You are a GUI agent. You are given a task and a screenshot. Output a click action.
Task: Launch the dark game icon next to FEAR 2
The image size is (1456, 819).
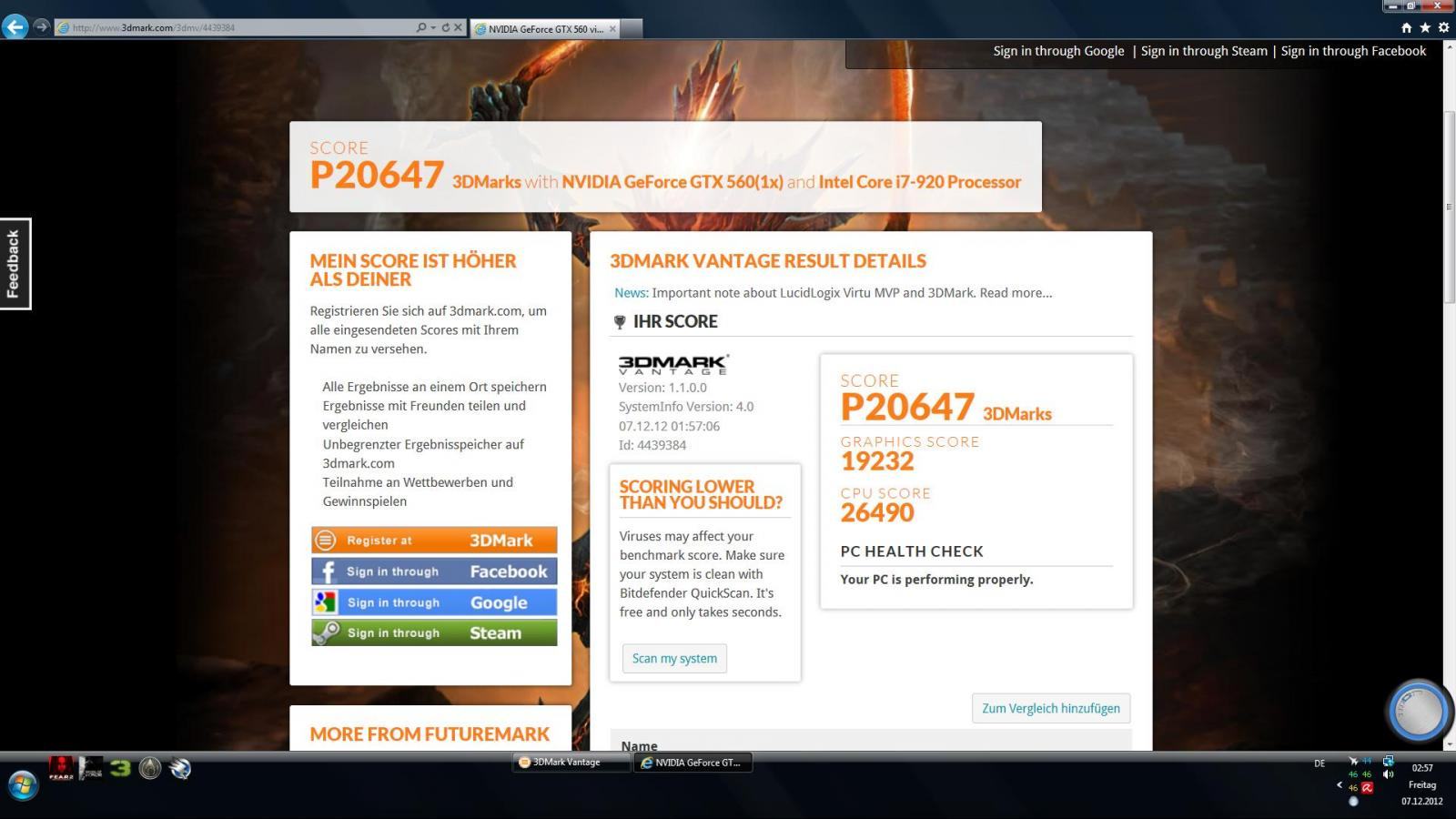click(91, 768)
